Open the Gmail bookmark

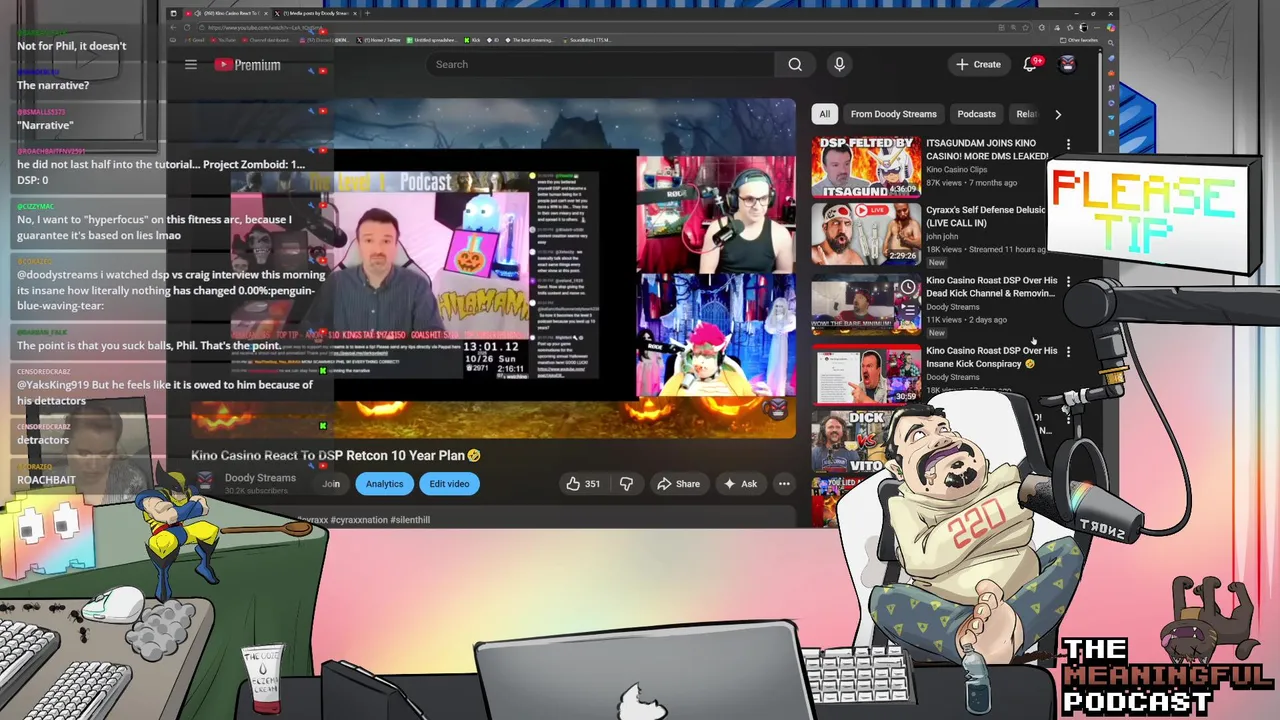(x=194, y=40)
